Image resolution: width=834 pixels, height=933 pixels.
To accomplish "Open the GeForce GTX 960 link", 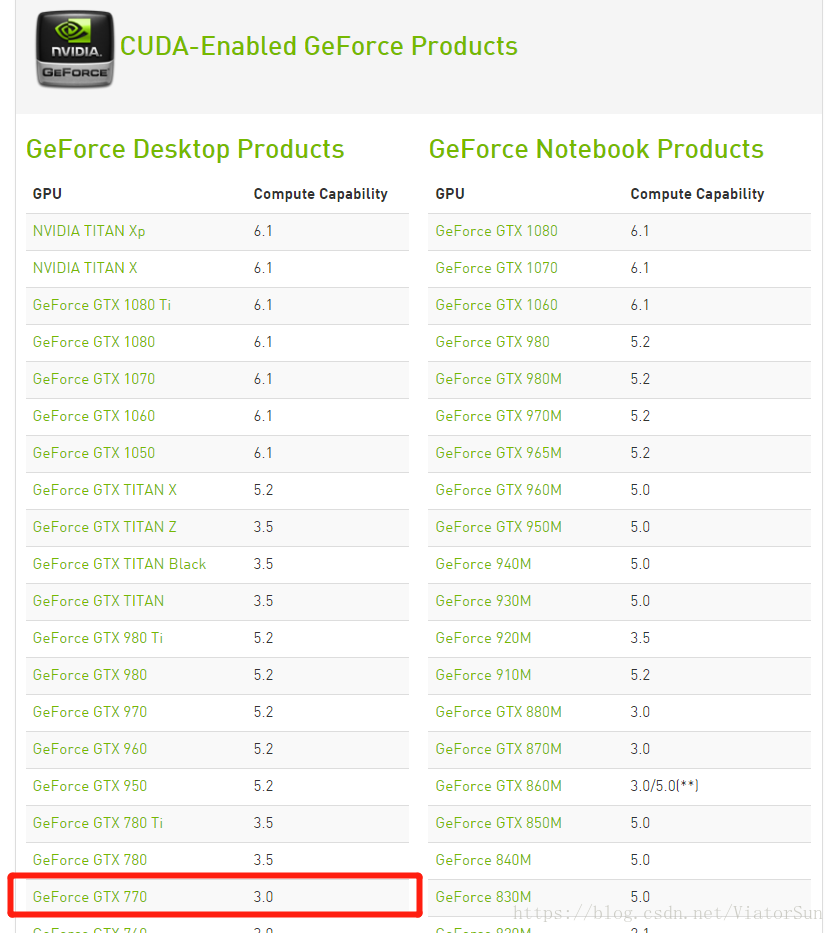I will 90,749.
